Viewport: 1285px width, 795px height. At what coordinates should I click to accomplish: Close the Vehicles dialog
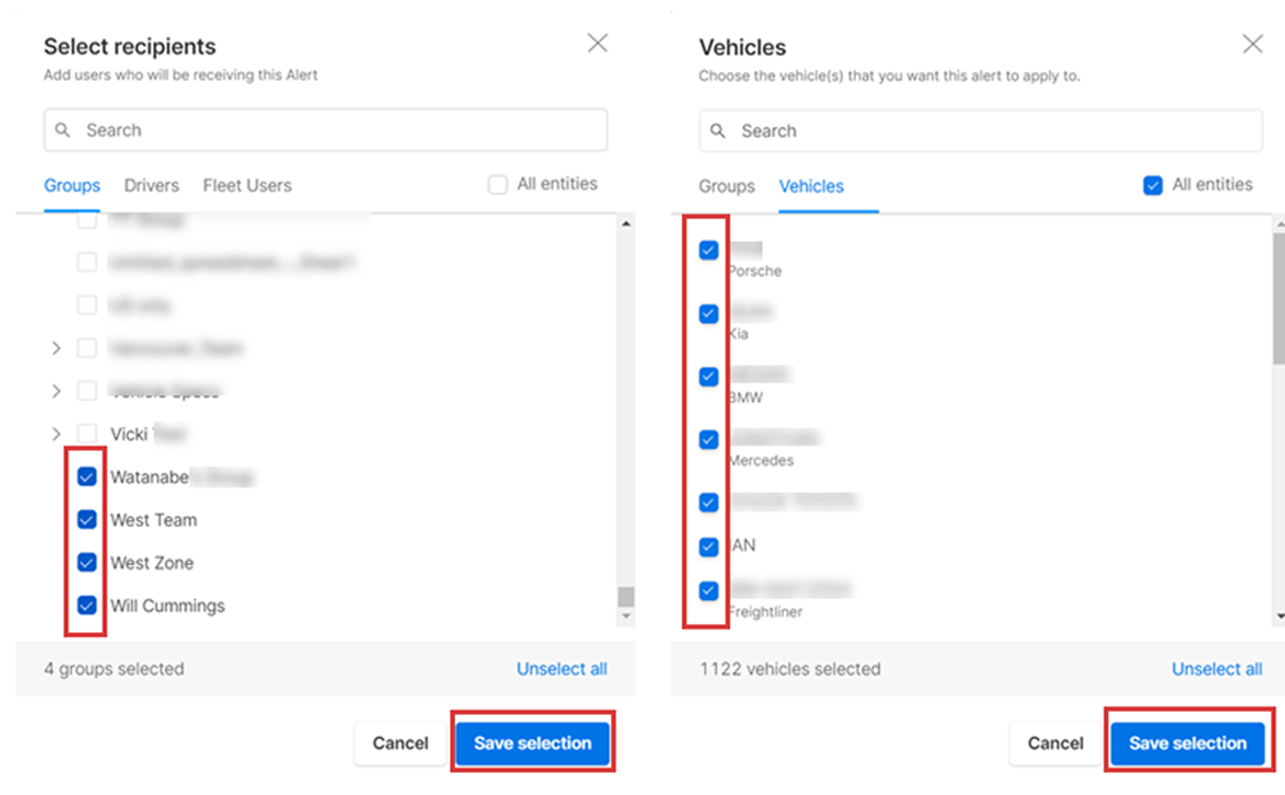pyautogui.click(x=1252, y=43)
